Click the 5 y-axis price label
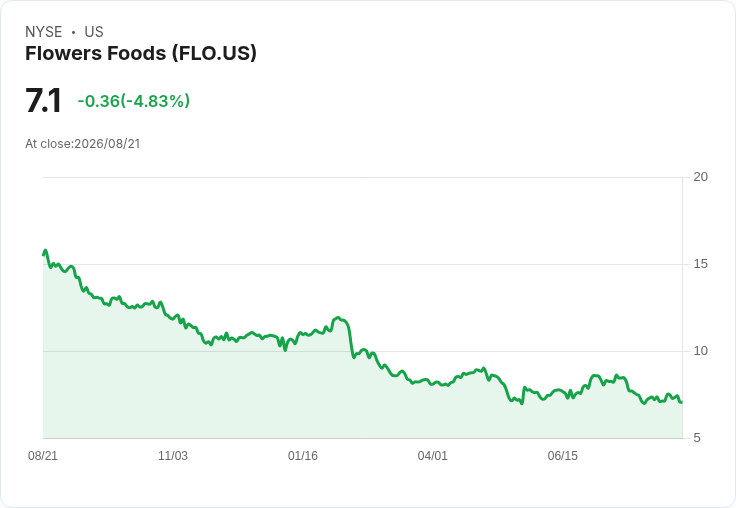This screenshot has height=508, width=736. click(697, 438)
